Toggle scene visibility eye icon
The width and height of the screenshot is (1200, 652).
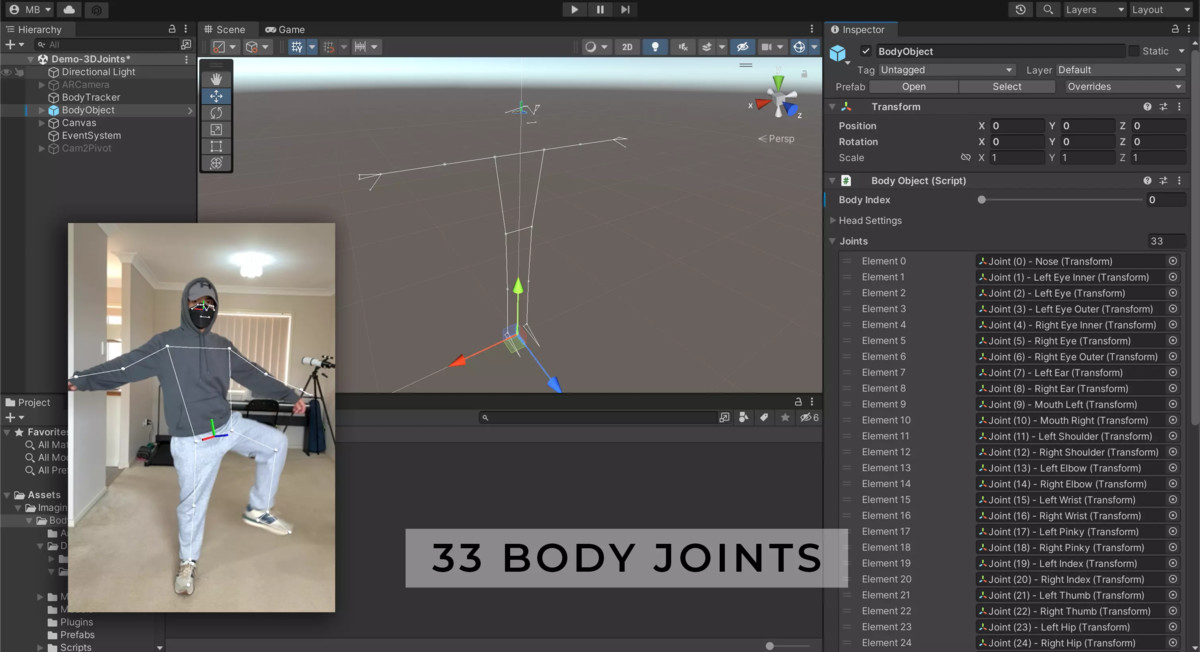[x=743, y=46]
